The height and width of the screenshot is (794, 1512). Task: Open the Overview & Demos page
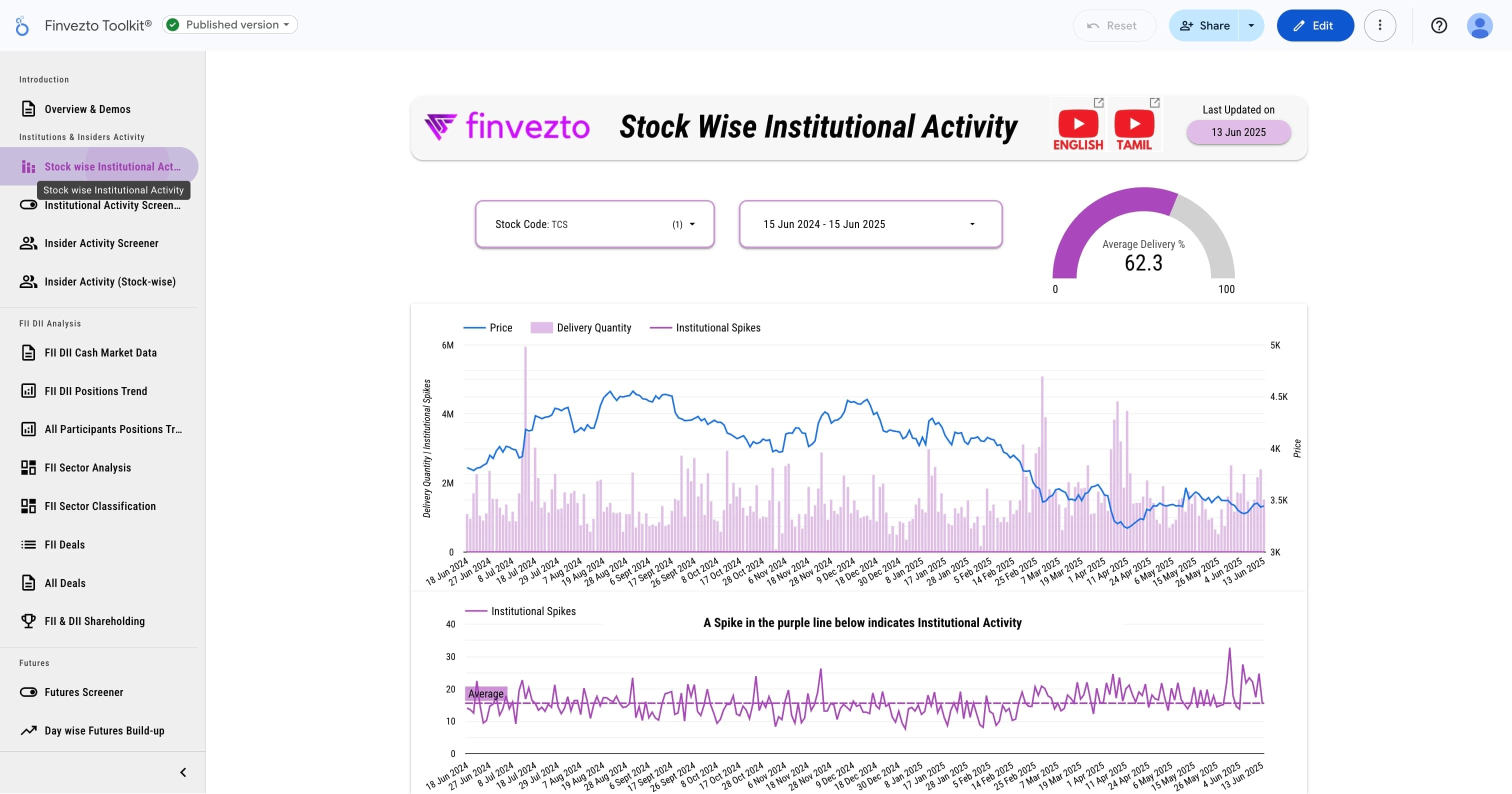click(99, 109)
